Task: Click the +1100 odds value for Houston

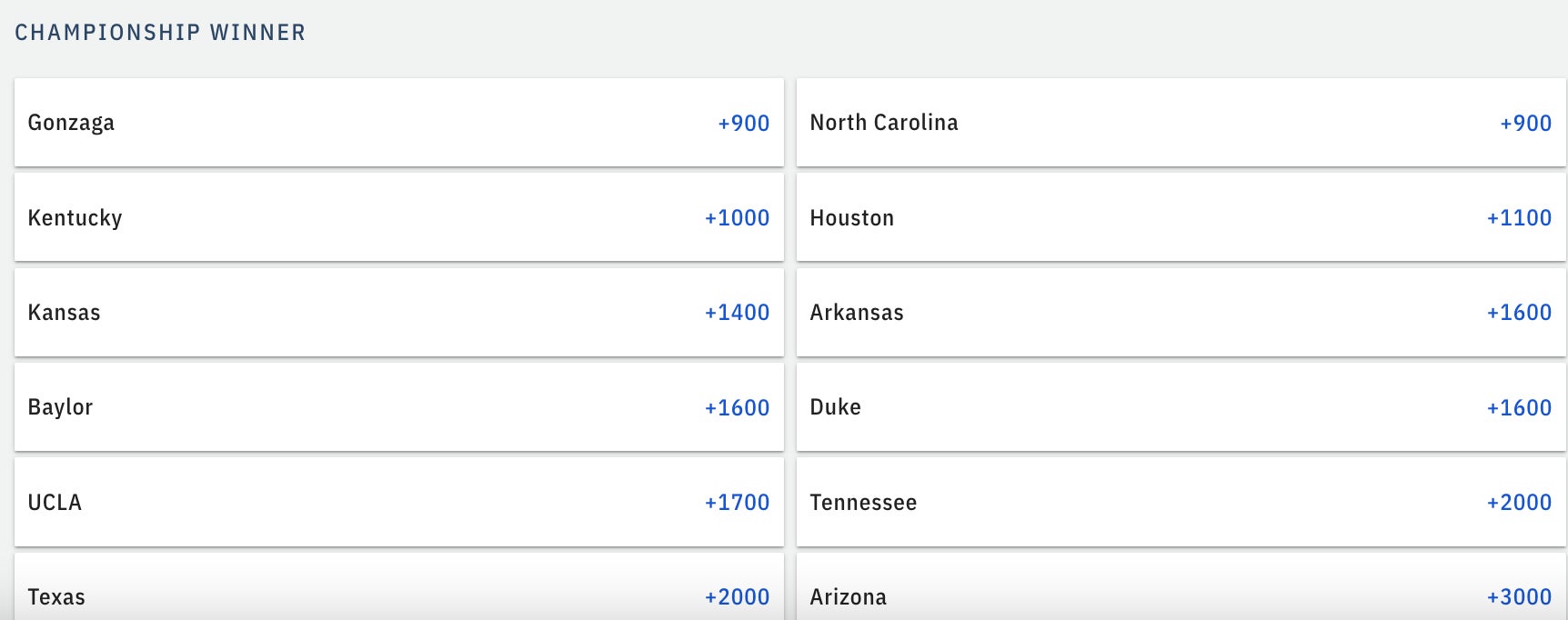Action: (1519, 217)
